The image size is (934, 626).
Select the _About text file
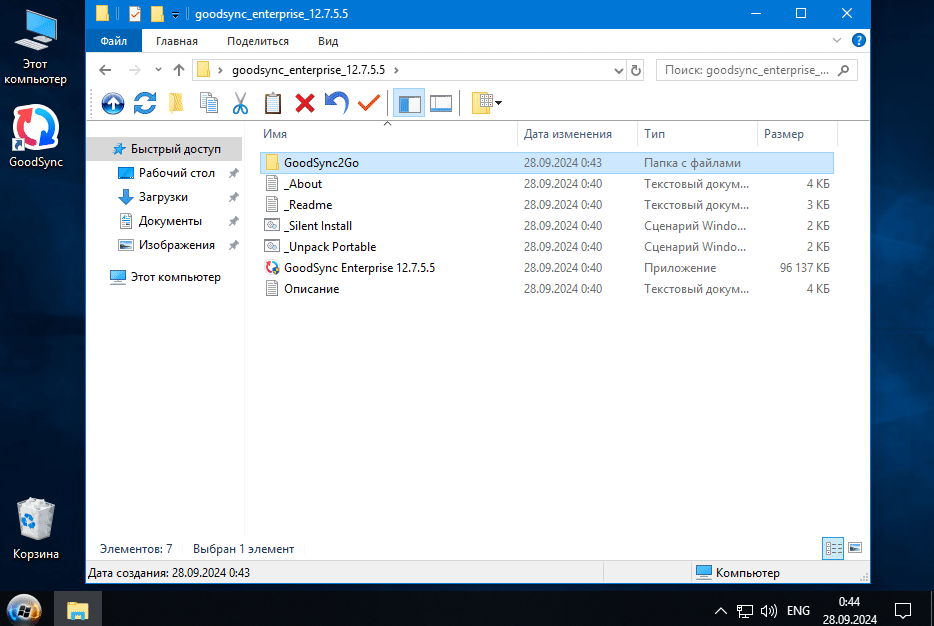click(546, 184)
